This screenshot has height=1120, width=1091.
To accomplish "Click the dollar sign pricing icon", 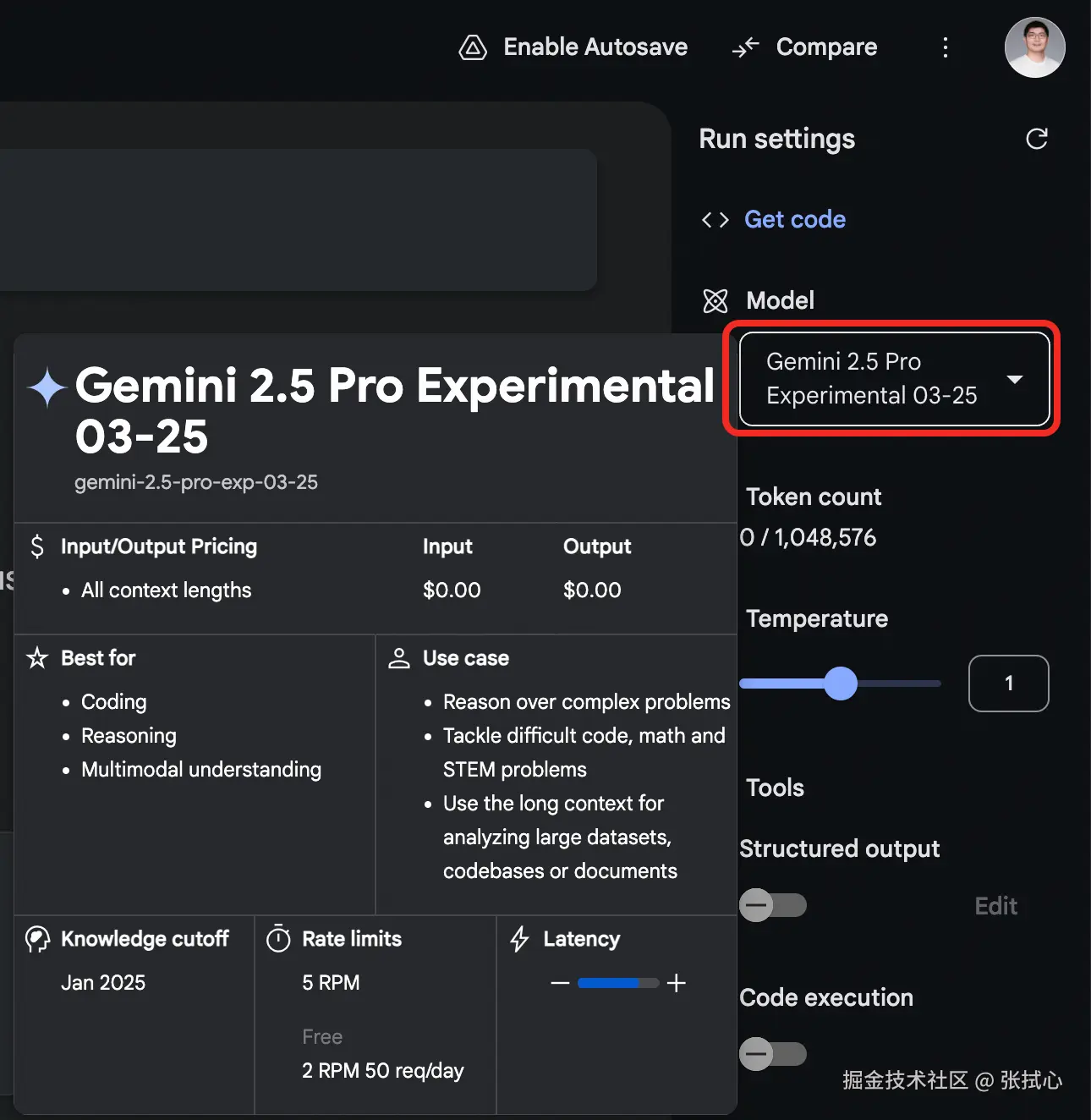I will (x=37, y=546).
